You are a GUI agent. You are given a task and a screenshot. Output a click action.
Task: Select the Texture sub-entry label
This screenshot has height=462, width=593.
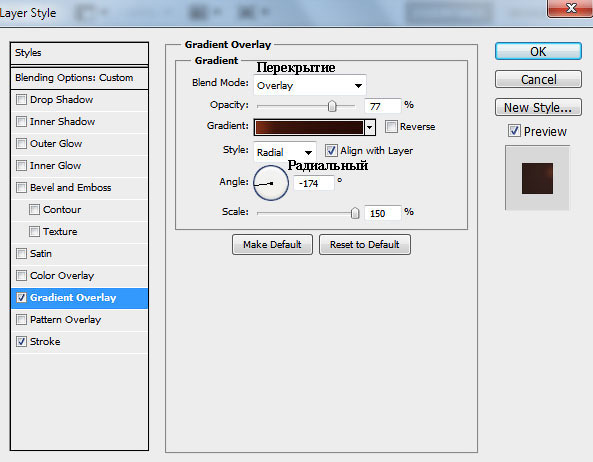[x=60, y=231]
